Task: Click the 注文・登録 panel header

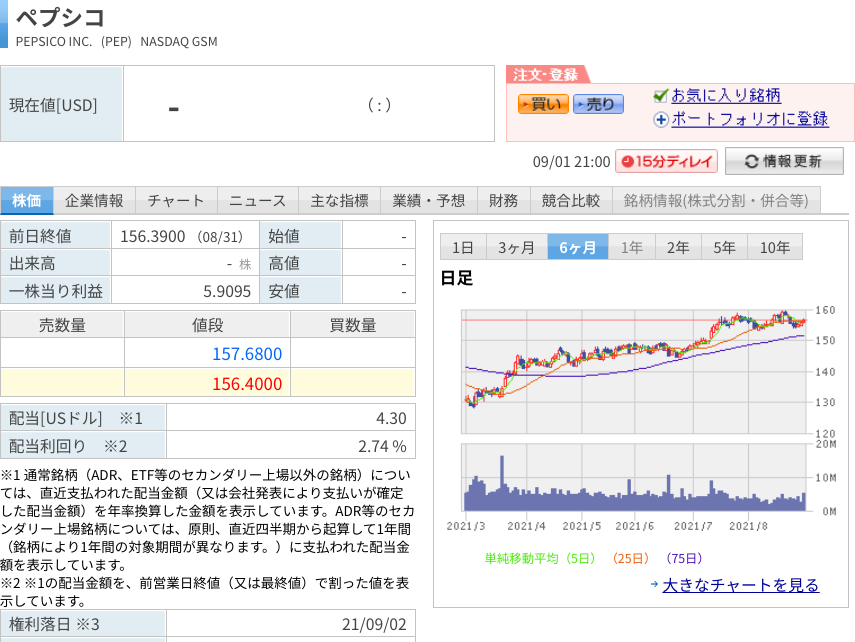Action: 546,75
